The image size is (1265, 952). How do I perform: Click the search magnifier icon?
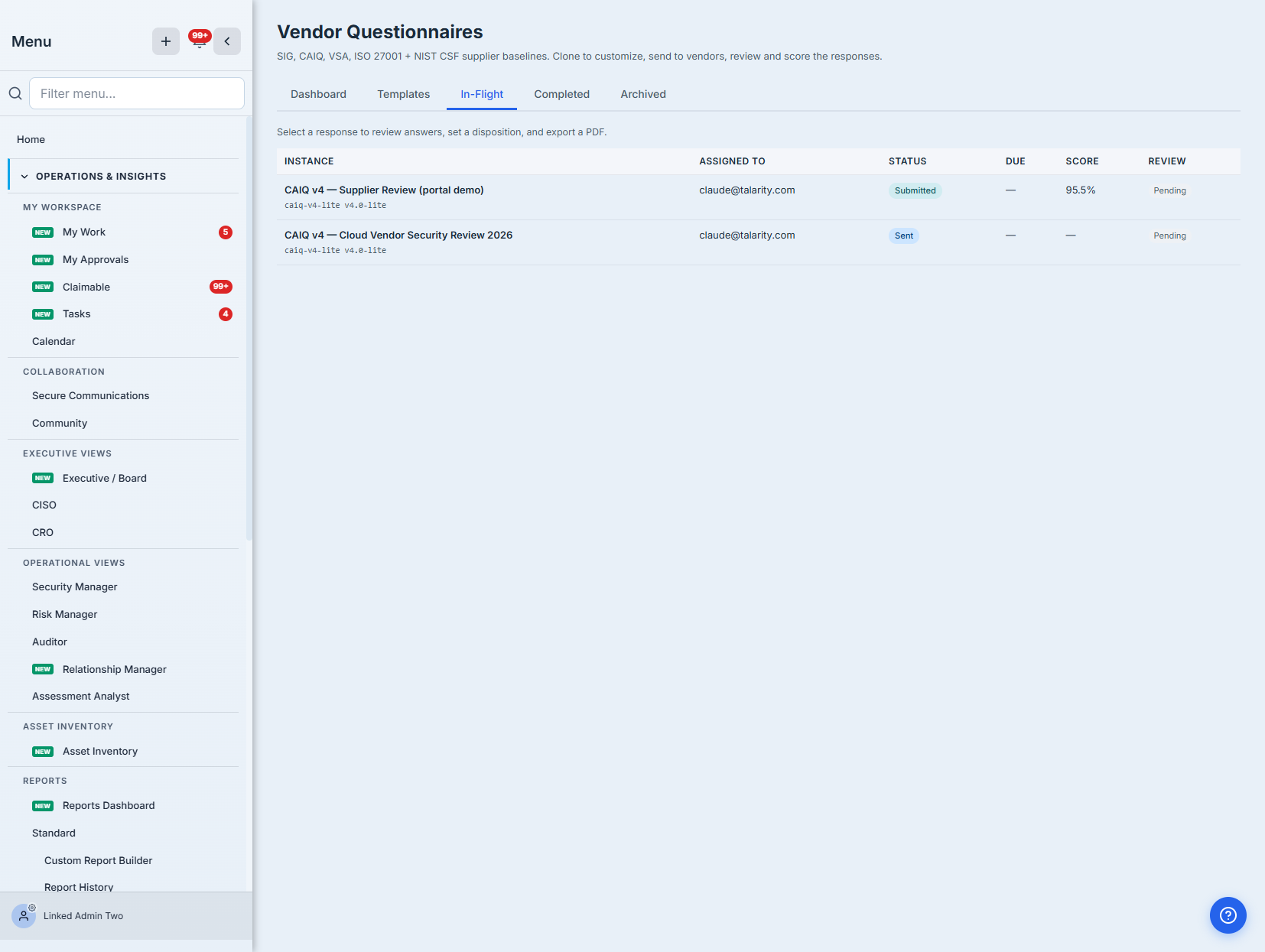(x=15, y=93)
